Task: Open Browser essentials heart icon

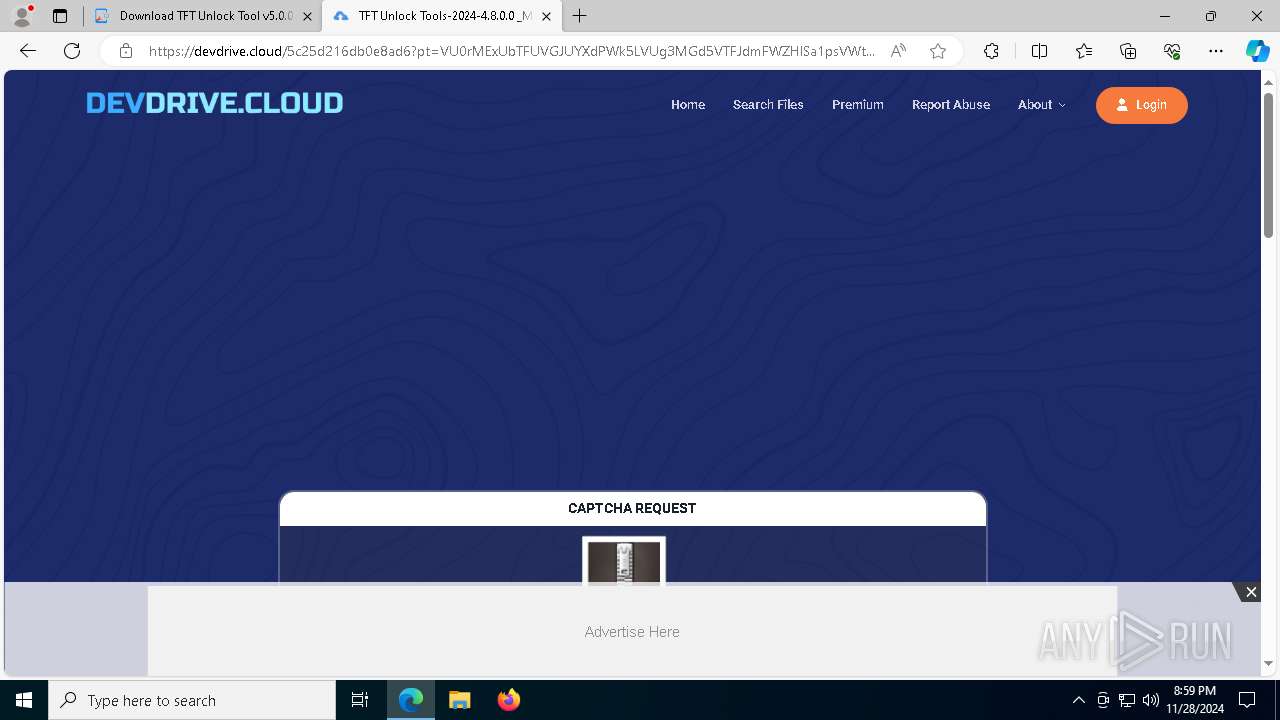Action: point(1172,51)
